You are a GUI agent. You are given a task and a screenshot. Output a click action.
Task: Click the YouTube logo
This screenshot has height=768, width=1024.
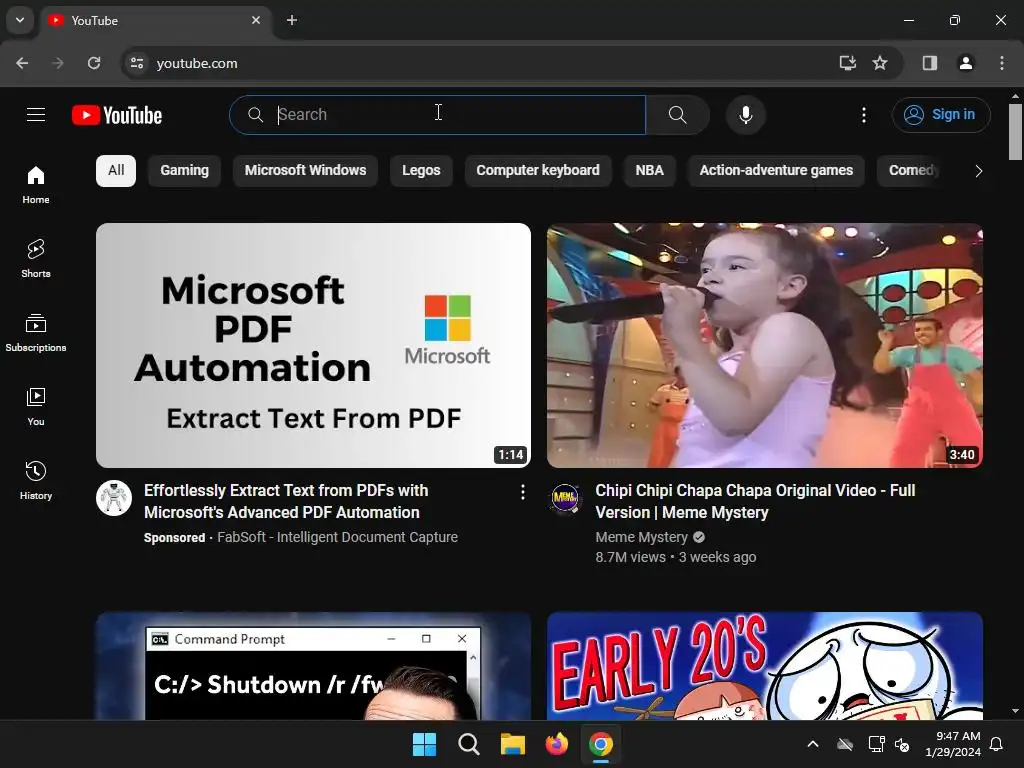pos(117,115)
